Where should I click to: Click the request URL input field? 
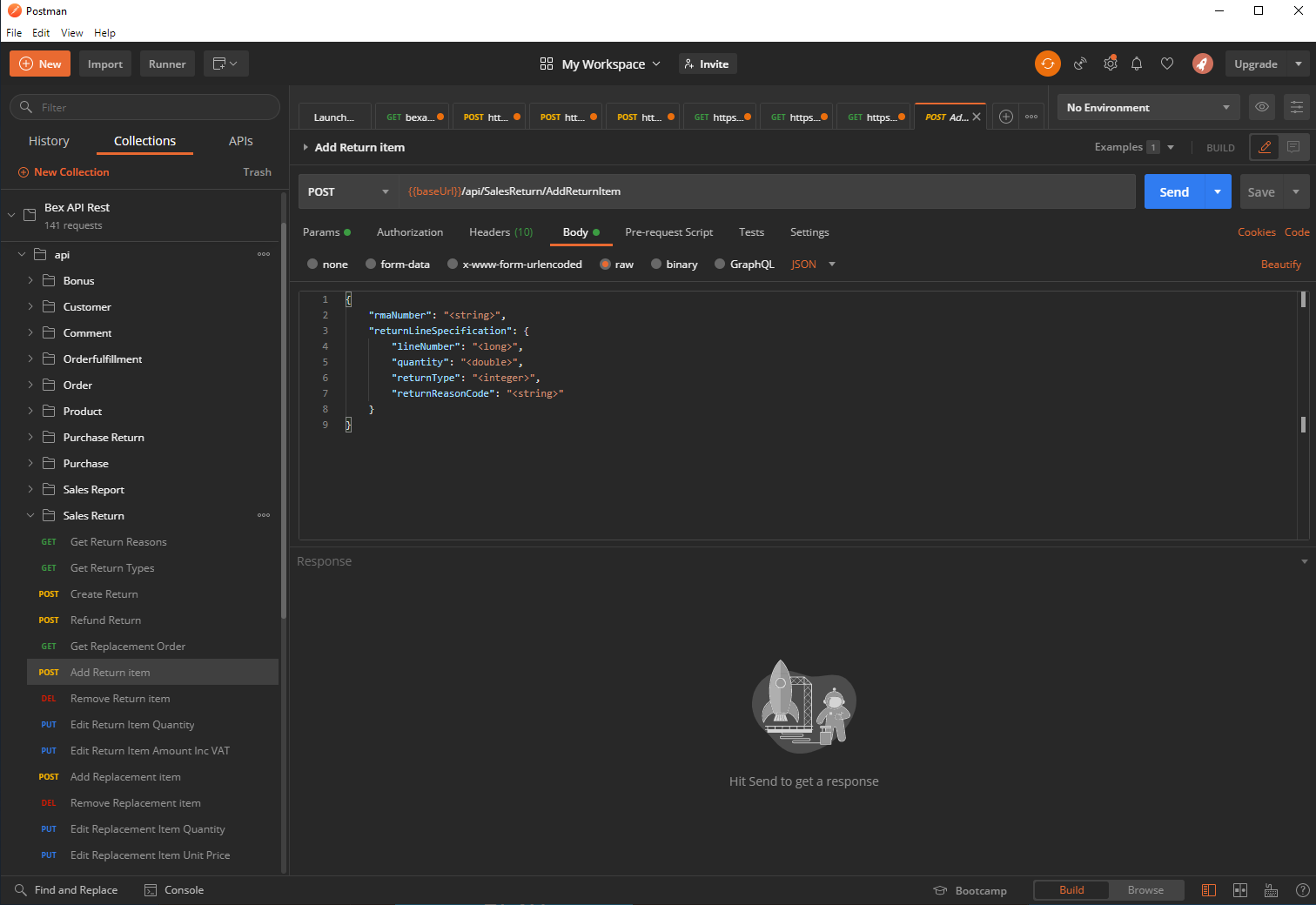click(766, 191)
